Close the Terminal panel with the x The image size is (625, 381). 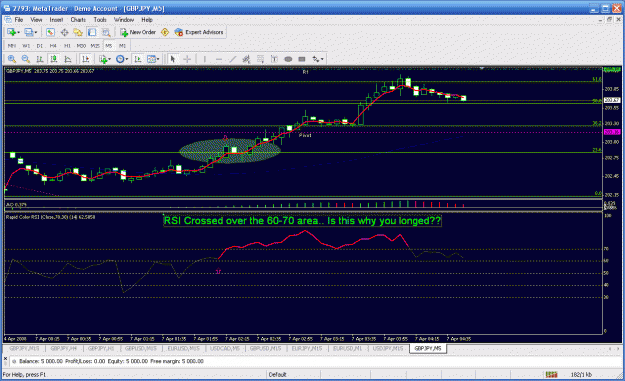[x=5, y=359]
